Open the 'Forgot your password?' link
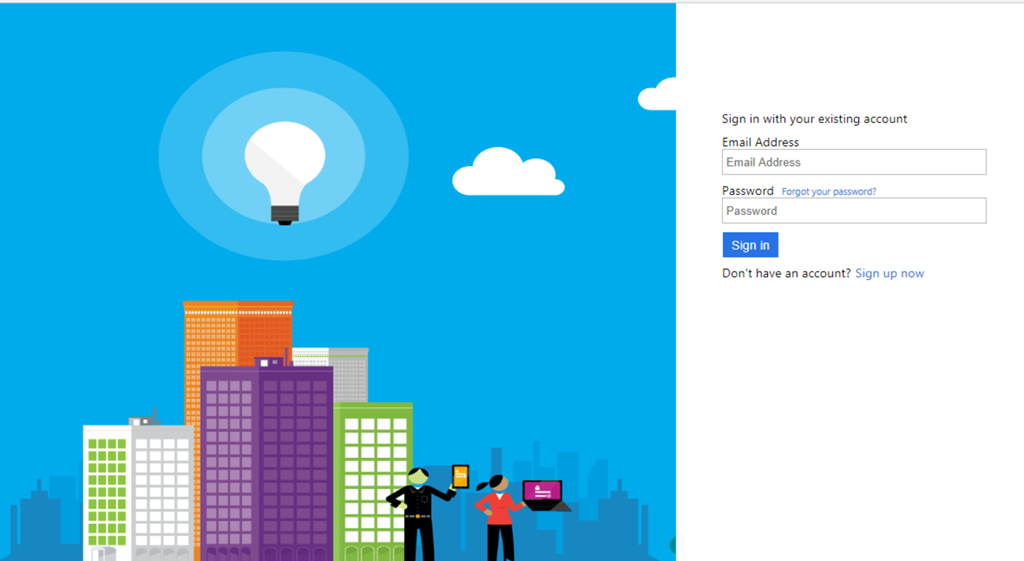The height and width of the screenshot is (561, 1024). click(828, 191)
